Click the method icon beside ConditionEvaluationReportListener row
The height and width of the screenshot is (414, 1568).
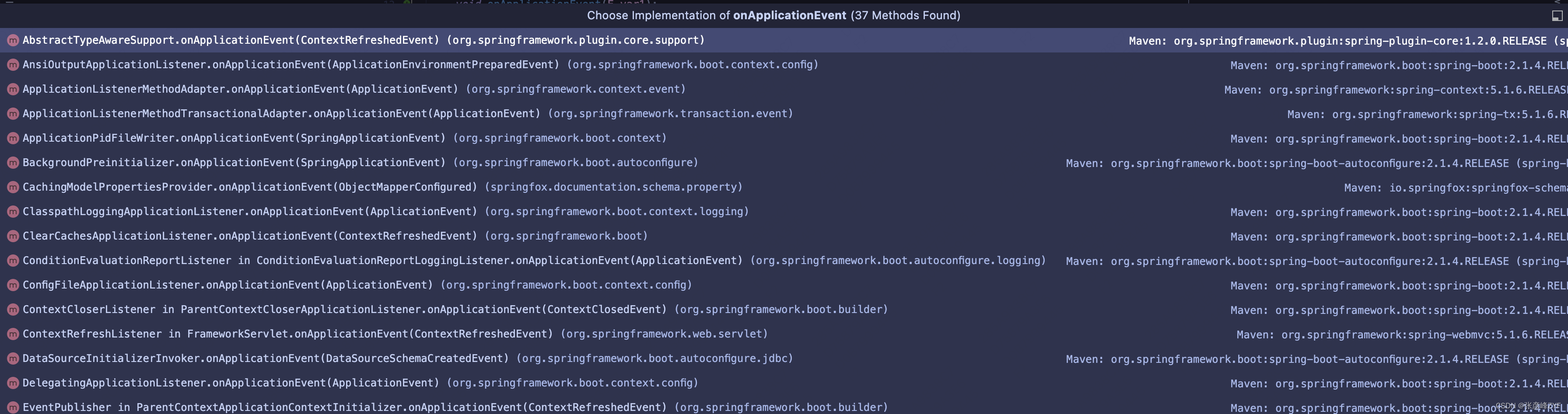click(13, 261)
